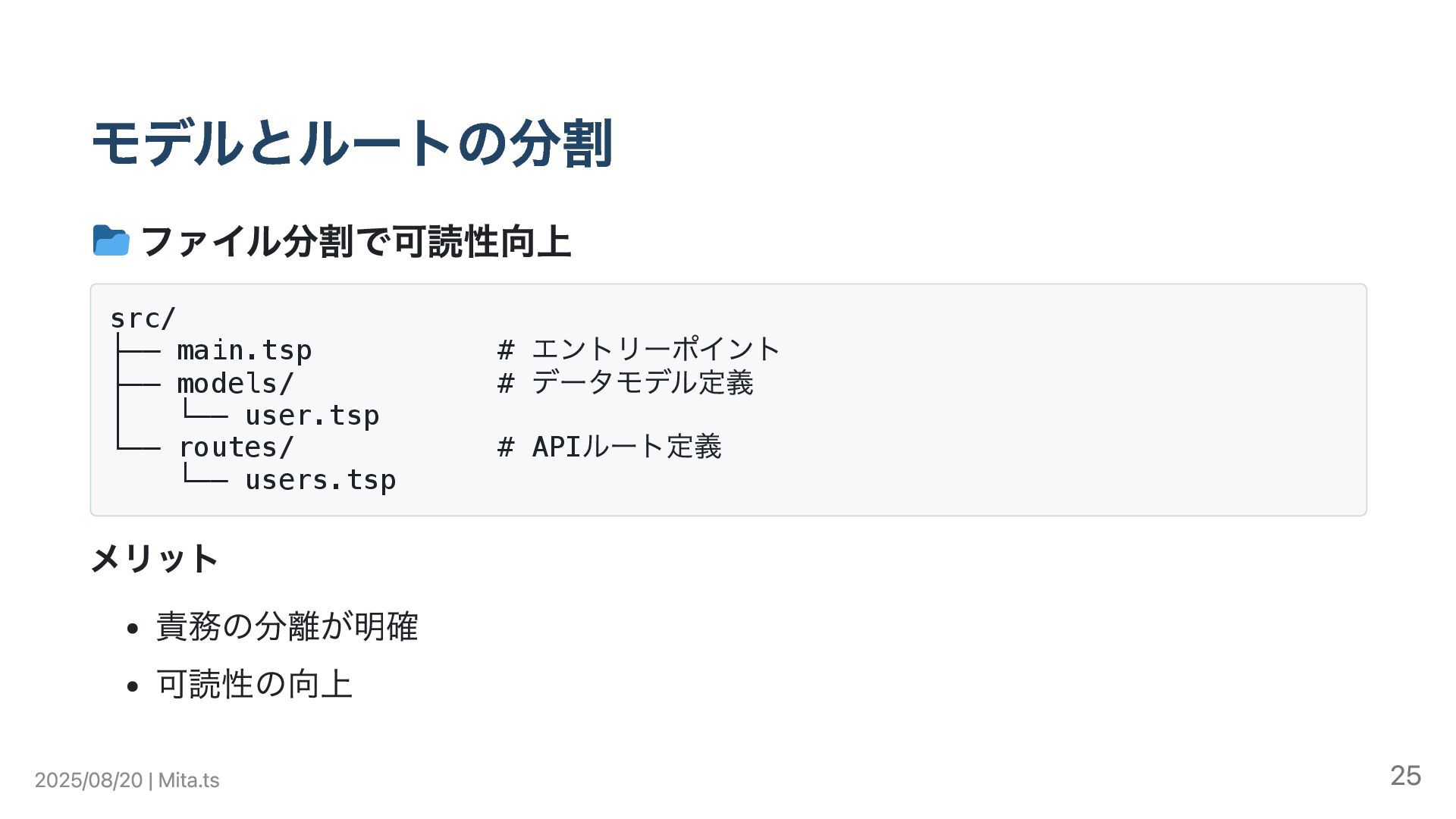Click the blue folder icon beside the subtitle
Viewport: 1456px width, 819px height.
(111, 241)
